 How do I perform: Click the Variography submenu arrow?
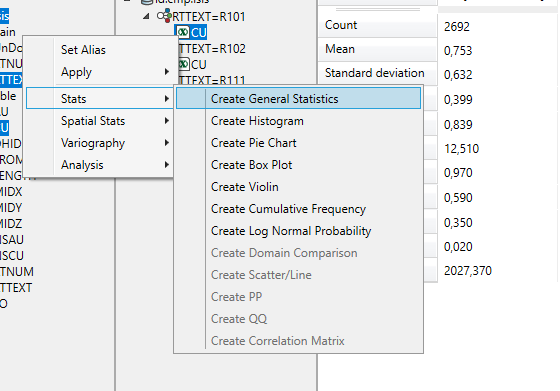point(166,143)
